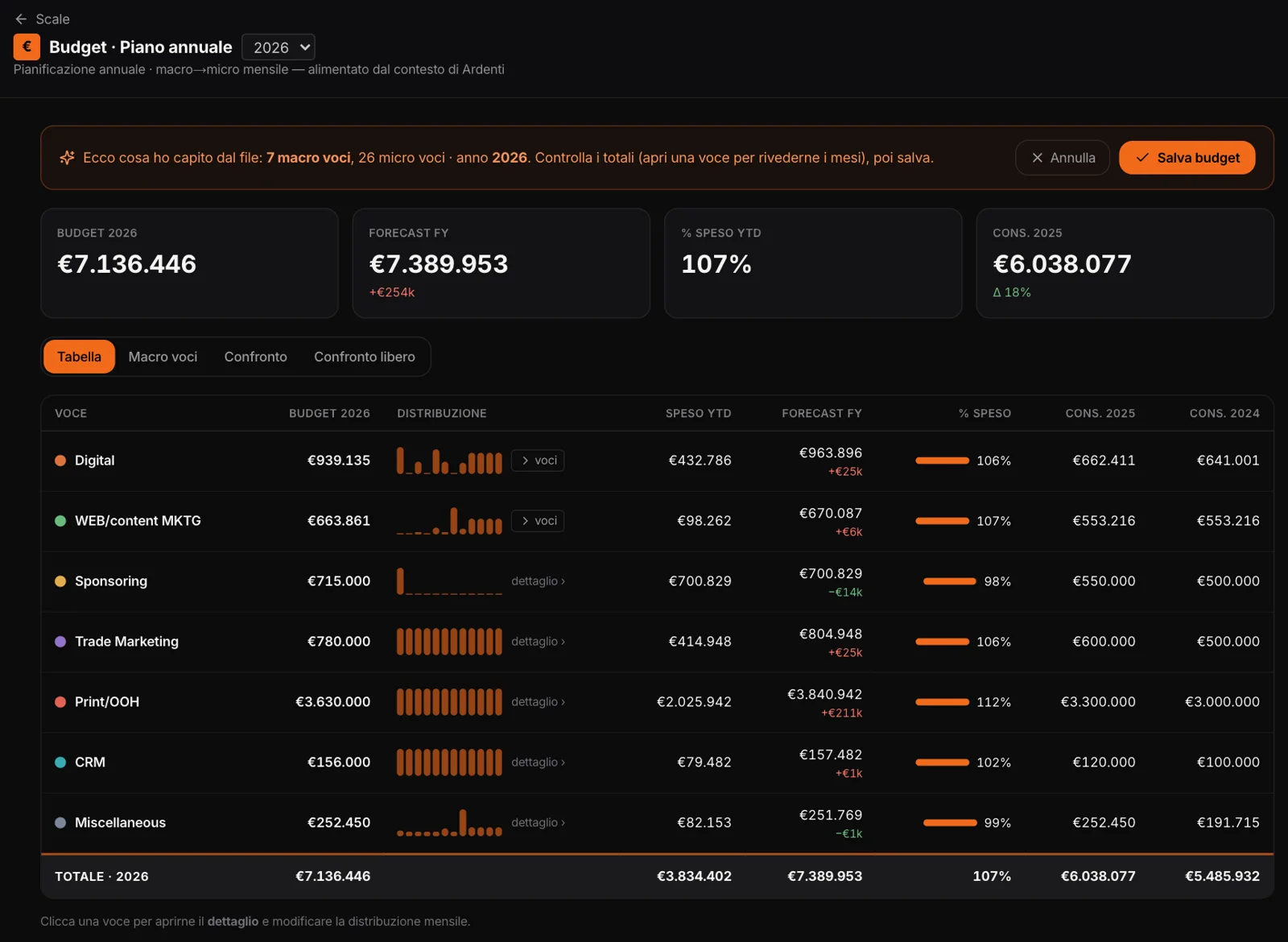Click the back arrow next to Scale
This screenshot has width=1288, height=942.
[21, 19]
